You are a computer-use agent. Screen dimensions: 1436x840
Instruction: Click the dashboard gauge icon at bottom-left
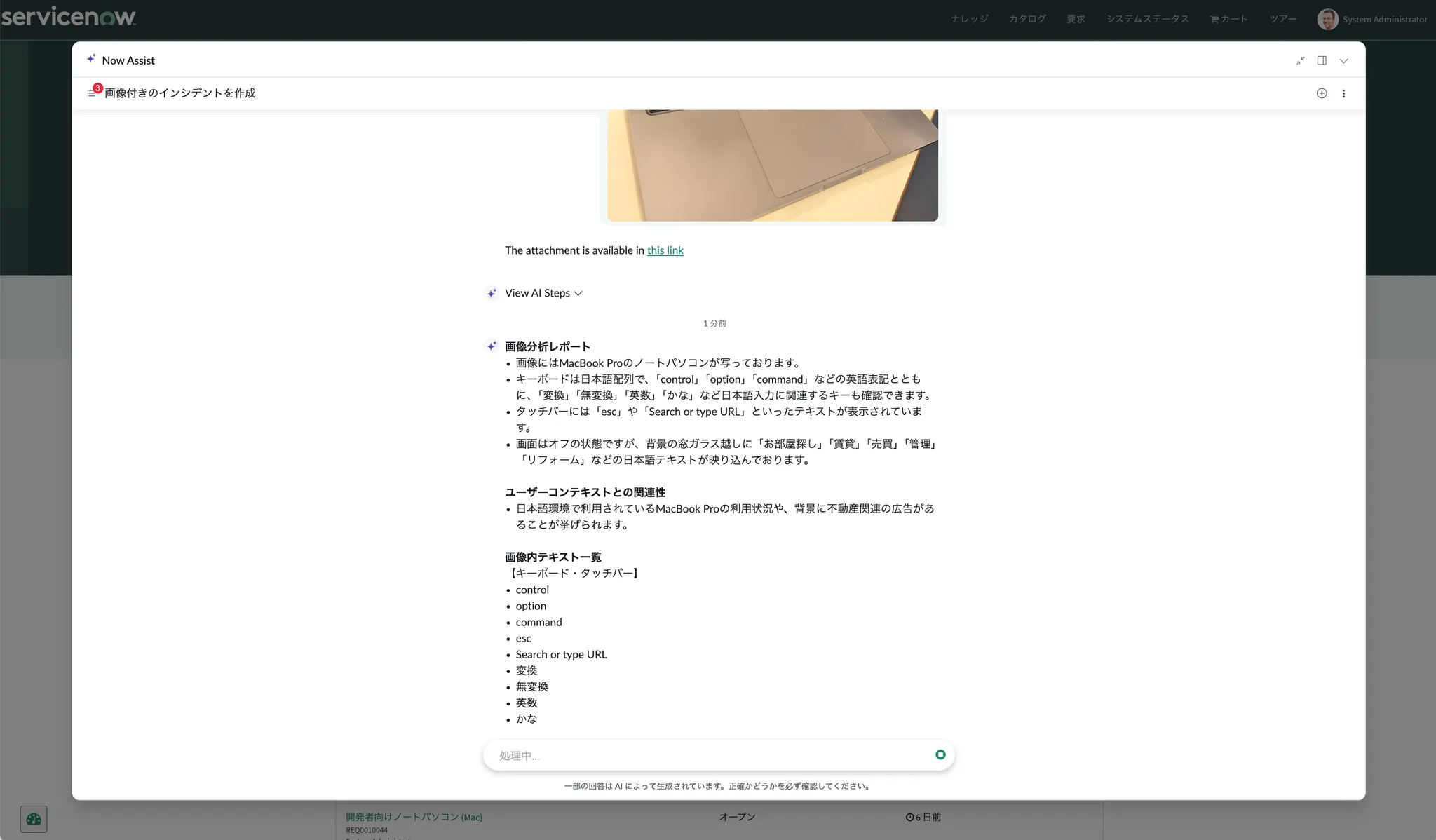(34, 819)
